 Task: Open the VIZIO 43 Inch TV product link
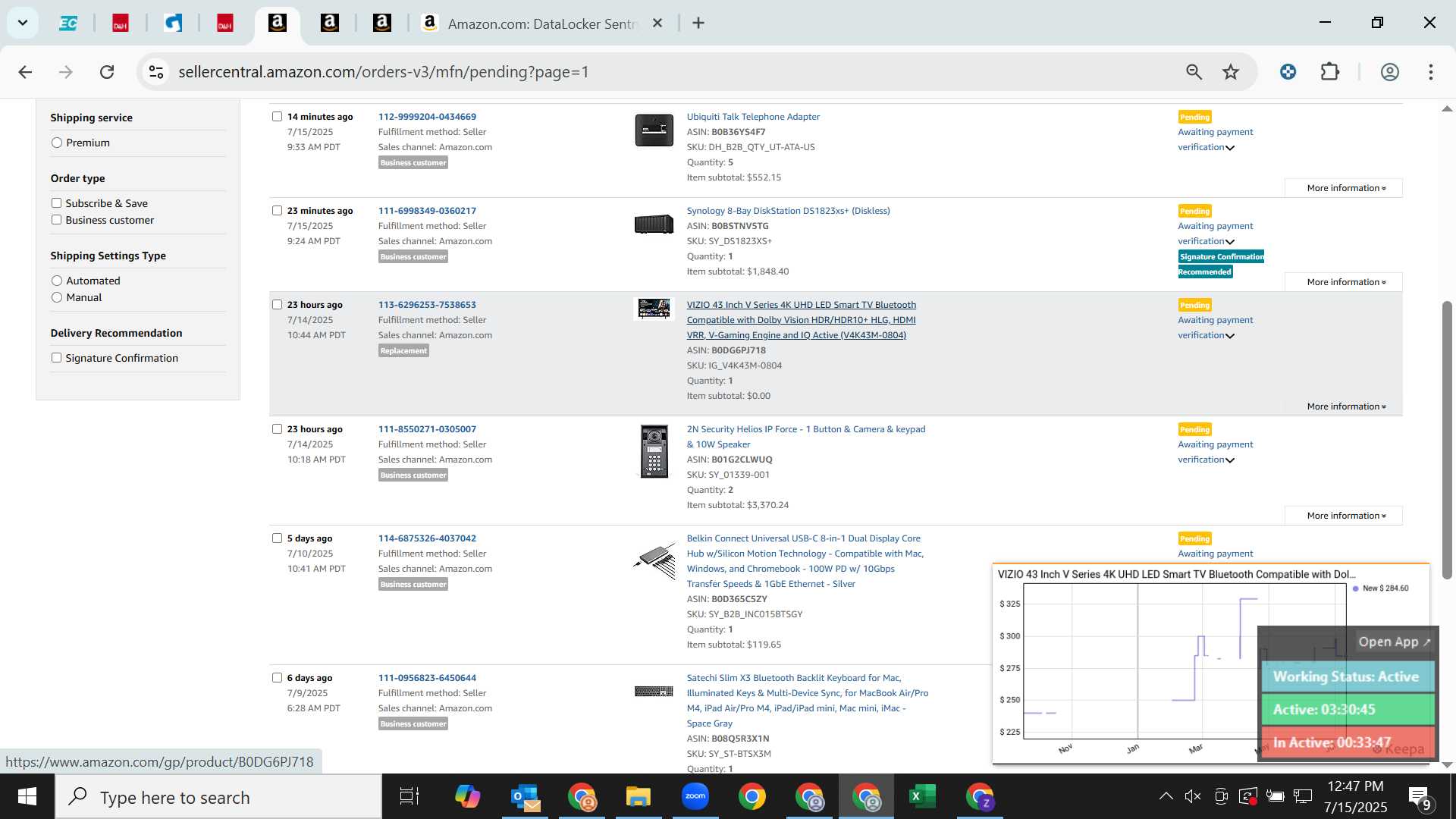click(801, 320)
